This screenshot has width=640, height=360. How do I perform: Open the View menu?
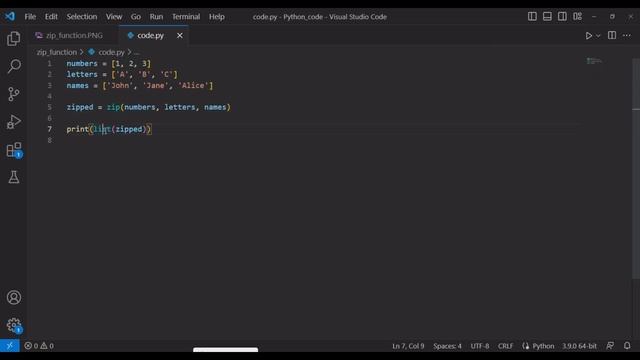coord(114,17)
